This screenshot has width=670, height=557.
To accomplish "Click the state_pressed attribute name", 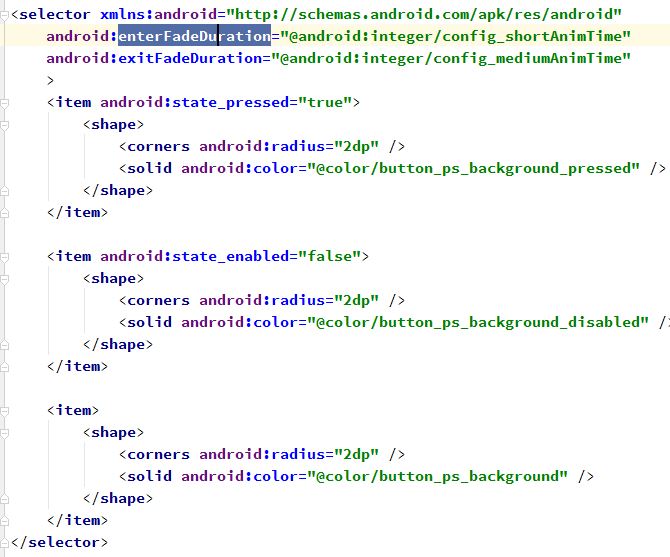I will pos(230,102).
